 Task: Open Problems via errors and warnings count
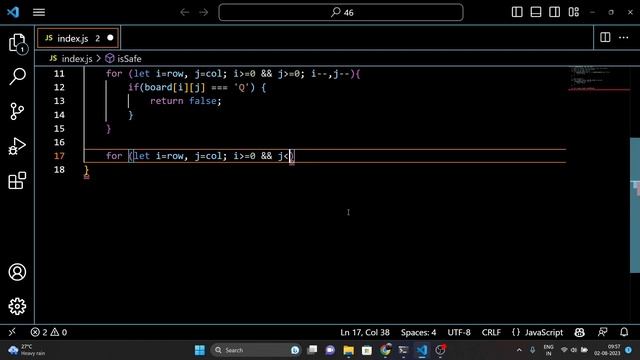[49, 332]
